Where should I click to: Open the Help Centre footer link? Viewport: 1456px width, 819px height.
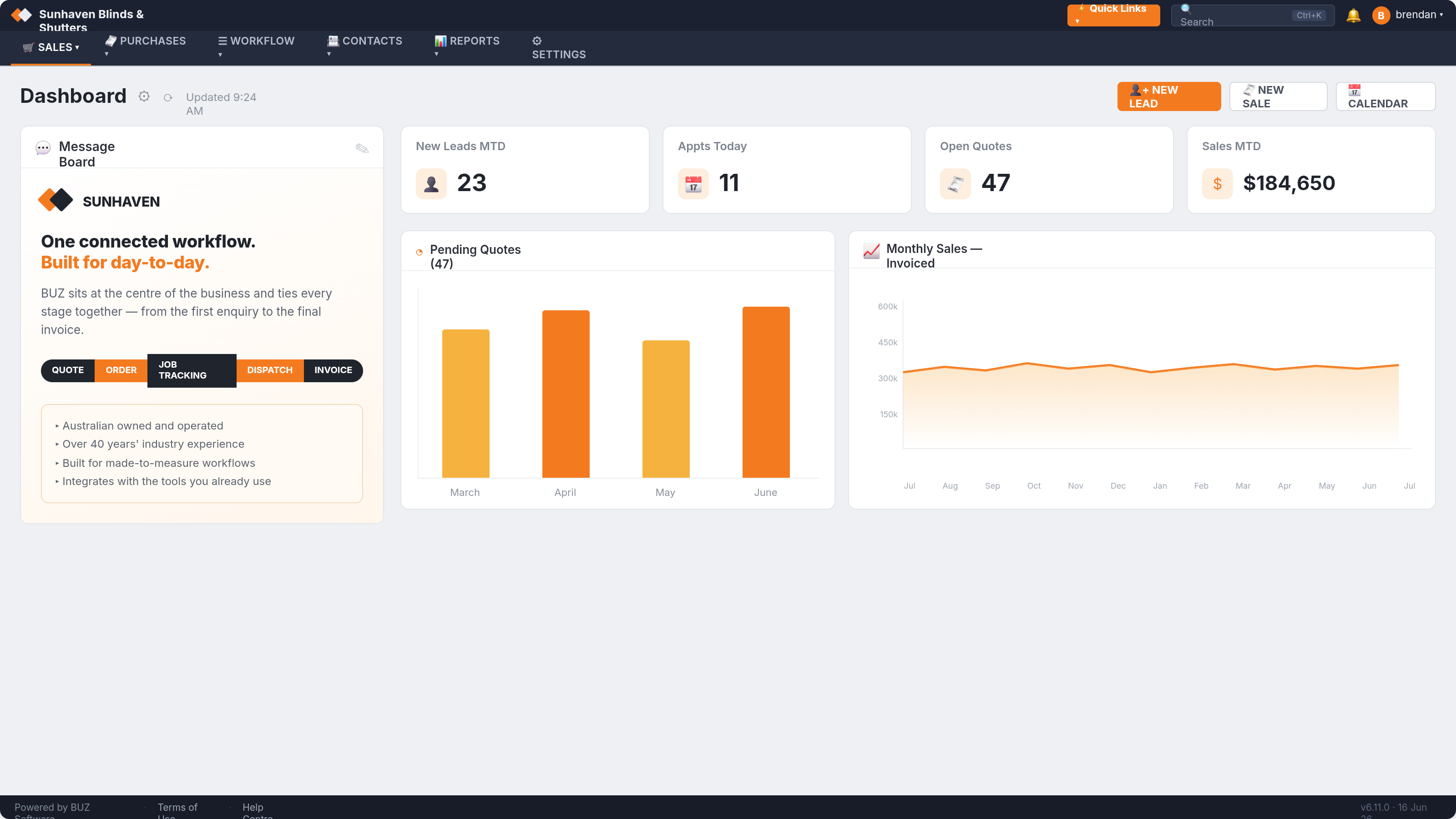click(257, 810)
